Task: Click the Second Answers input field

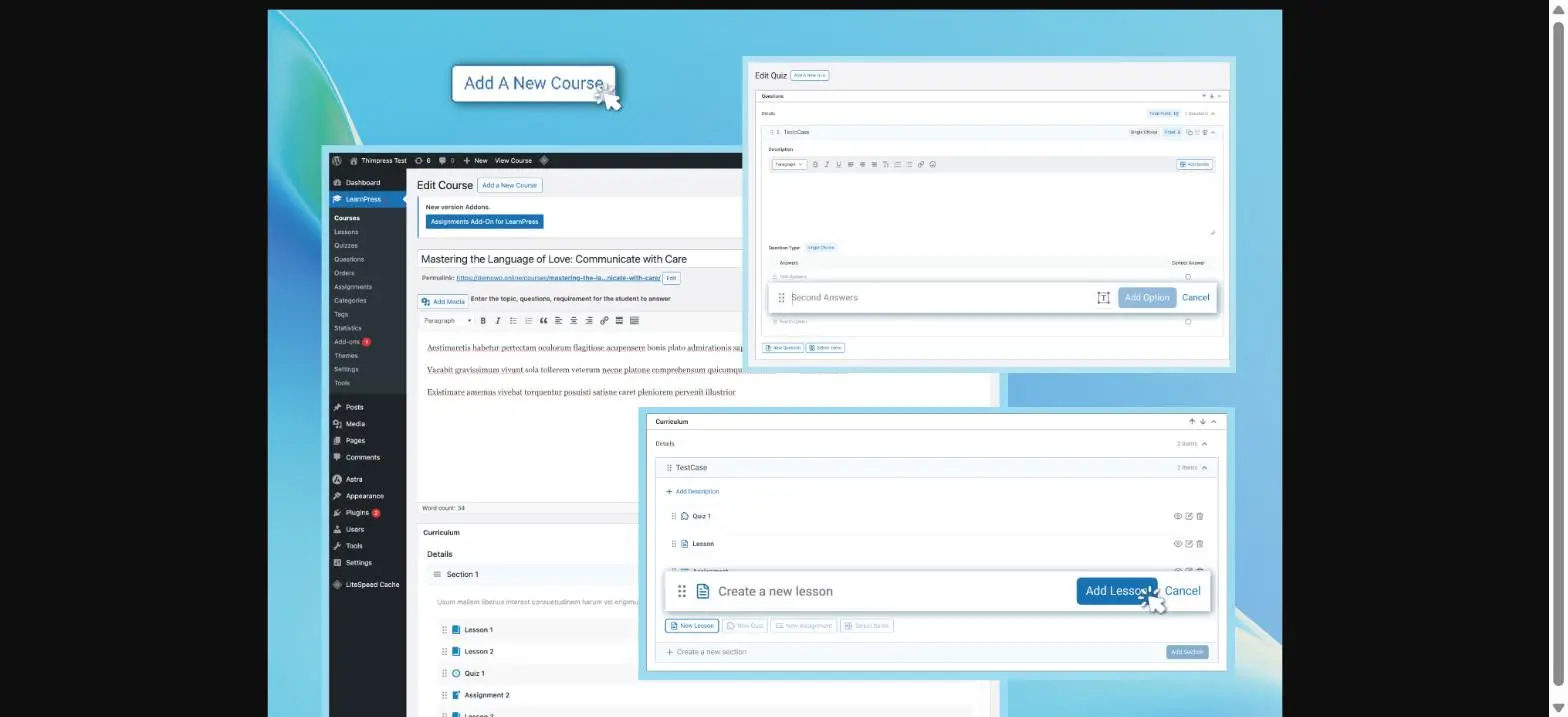Action: click(940, 298)
